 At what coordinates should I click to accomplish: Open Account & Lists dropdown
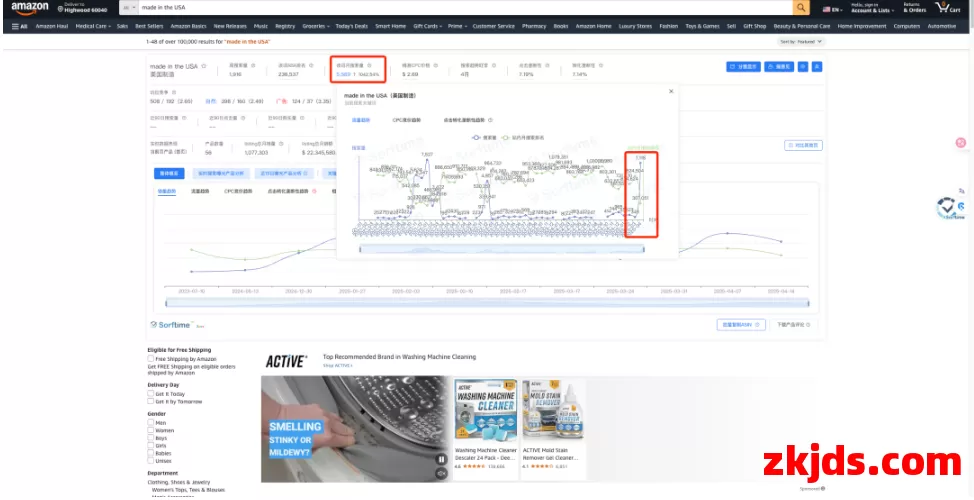click(872, 8)
